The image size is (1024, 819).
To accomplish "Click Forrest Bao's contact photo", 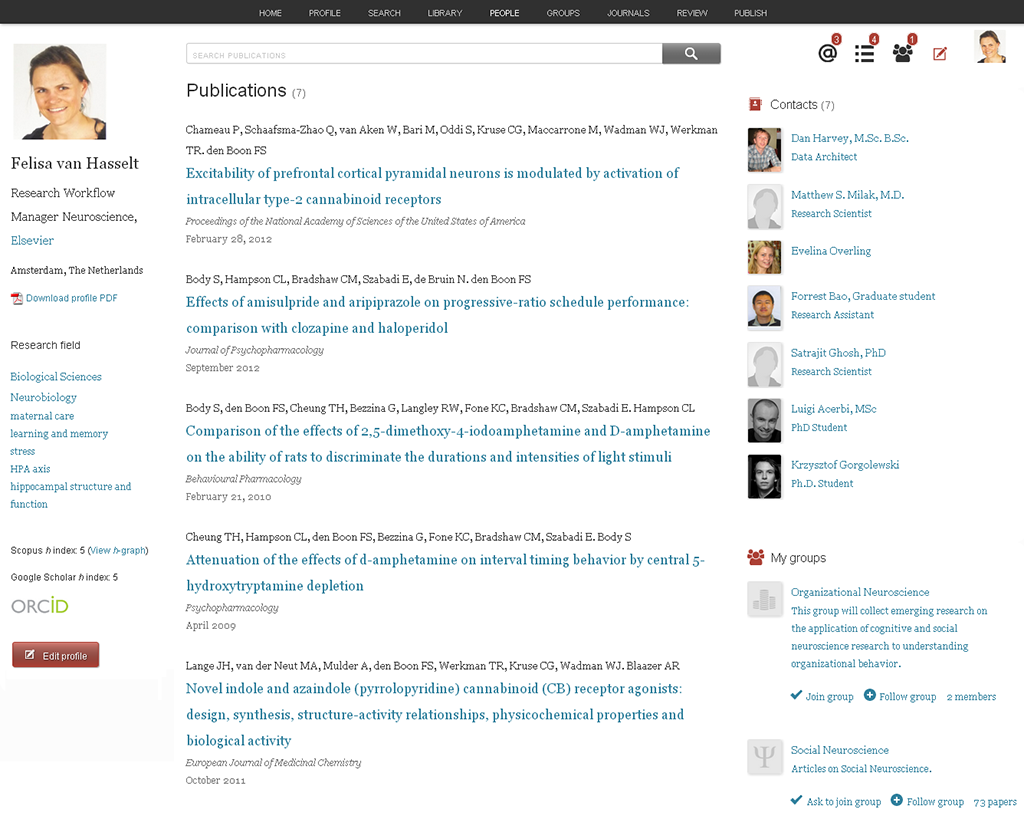I will coord(765,308).
